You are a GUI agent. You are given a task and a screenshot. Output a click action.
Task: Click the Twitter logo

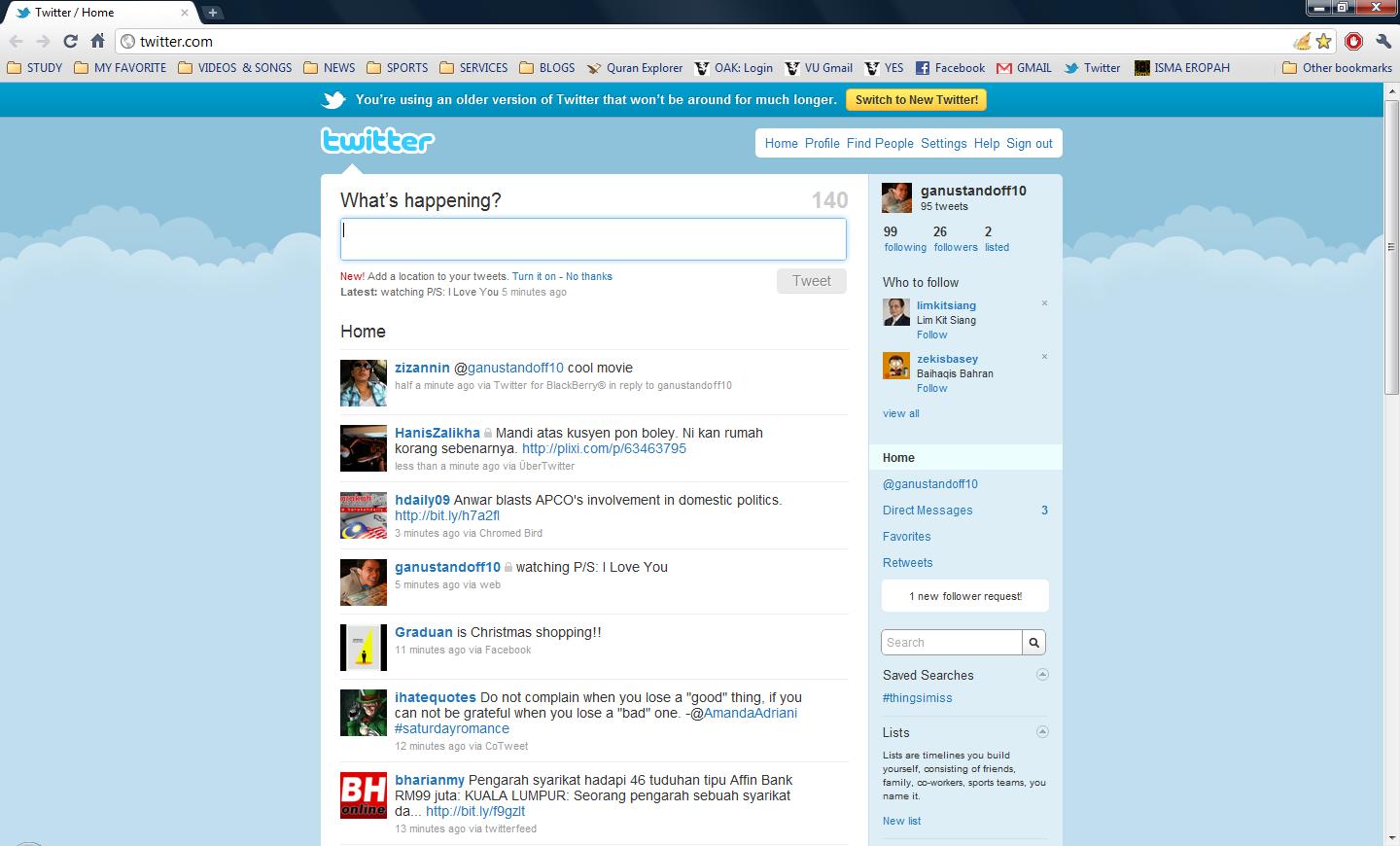click(377, 141)
